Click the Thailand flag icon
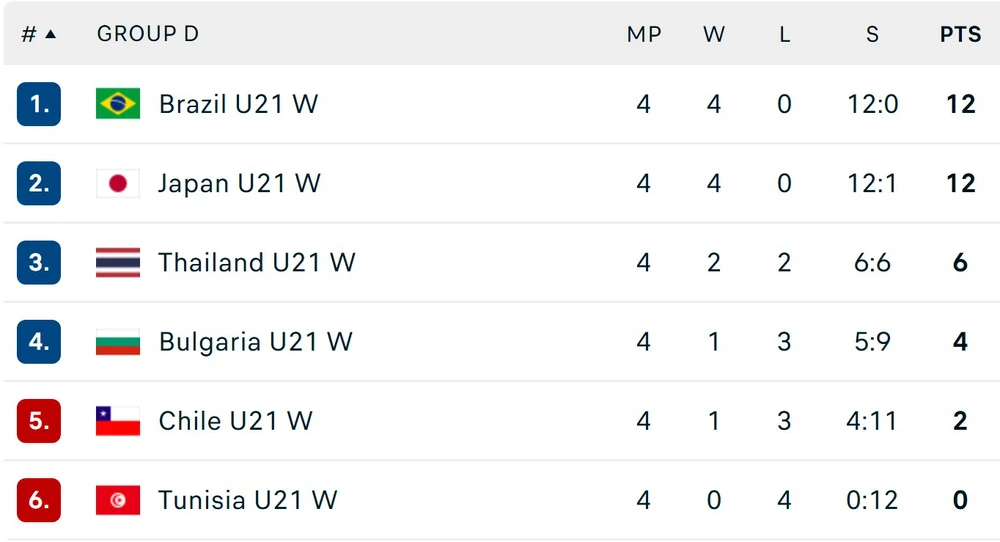1000x542 pixels. pos(118,263)
